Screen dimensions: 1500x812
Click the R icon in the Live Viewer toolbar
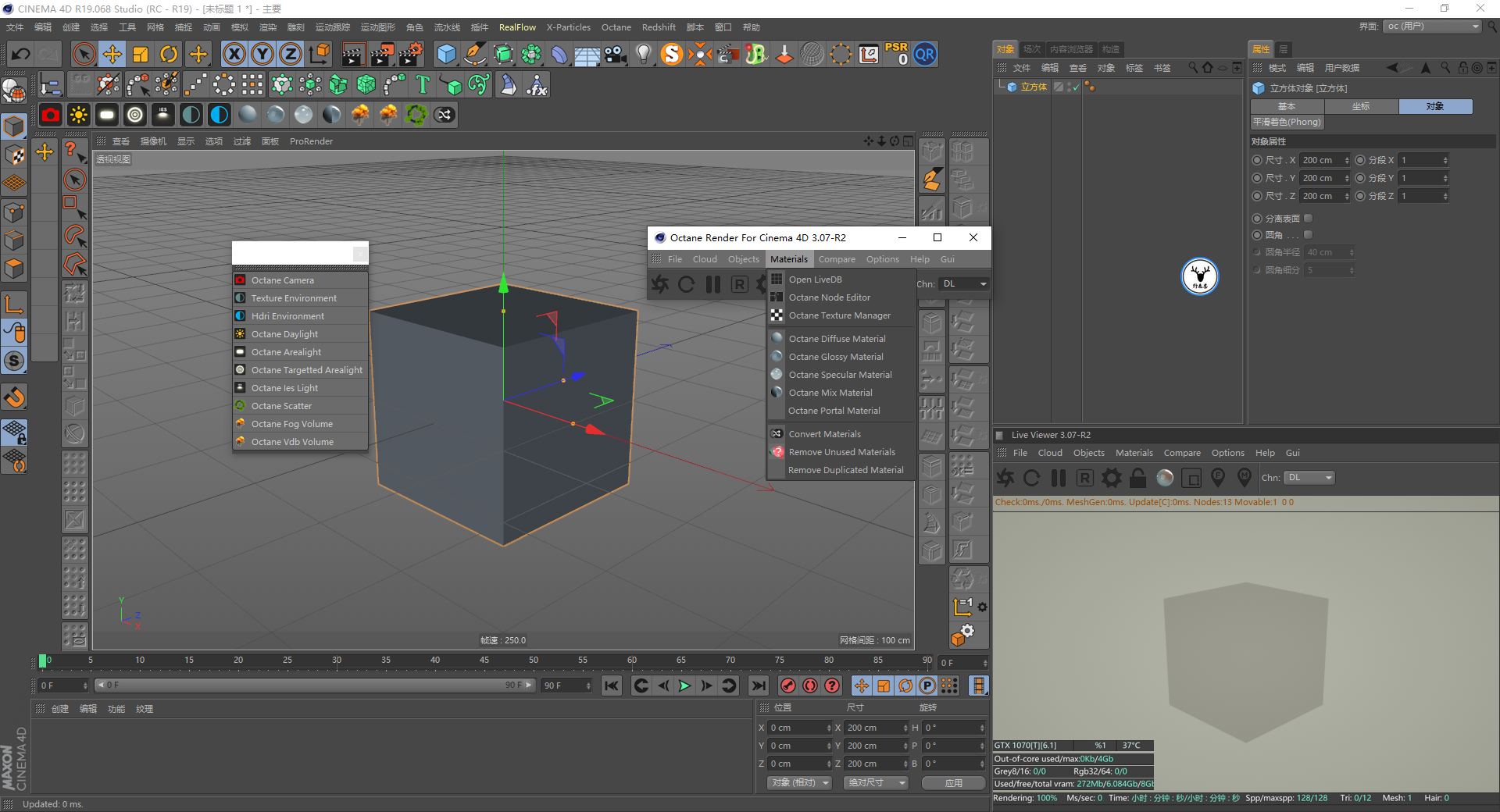coord(1085,478)
